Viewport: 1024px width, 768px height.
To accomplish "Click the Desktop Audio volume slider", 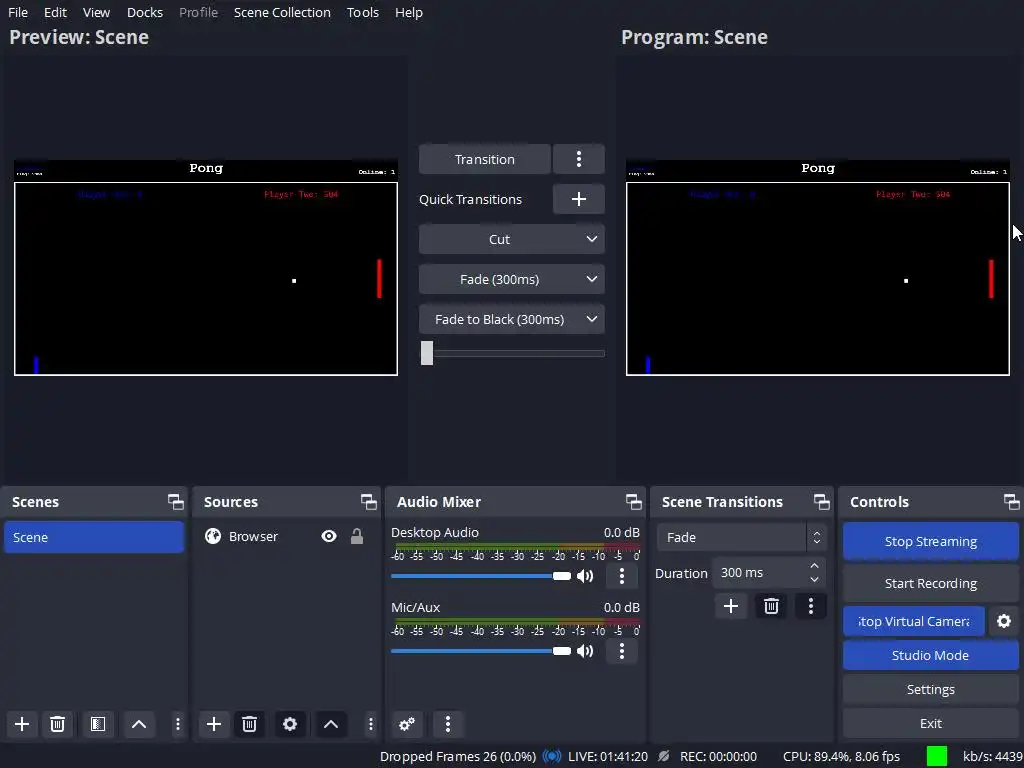I will point(481,576).
